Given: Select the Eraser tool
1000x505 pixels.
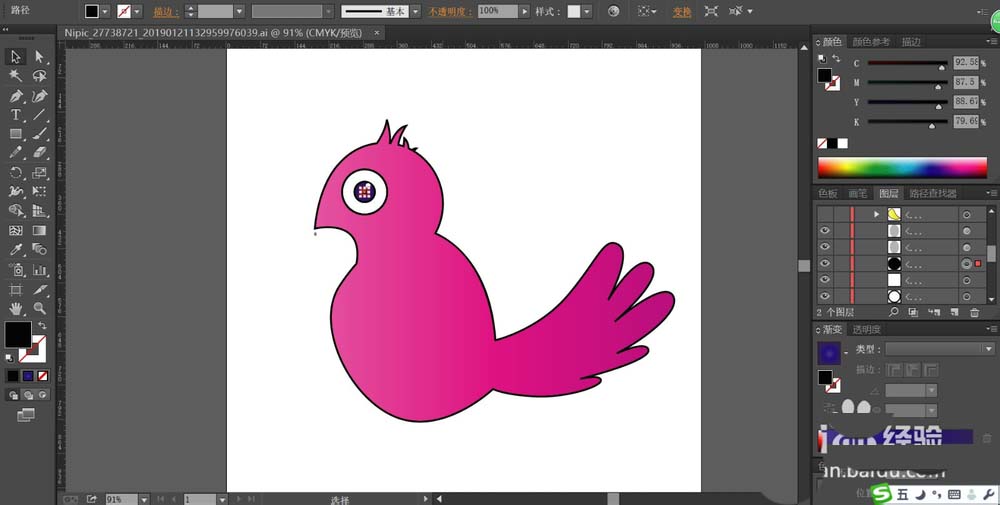Looking at the screenshot, I should [40, 153].
